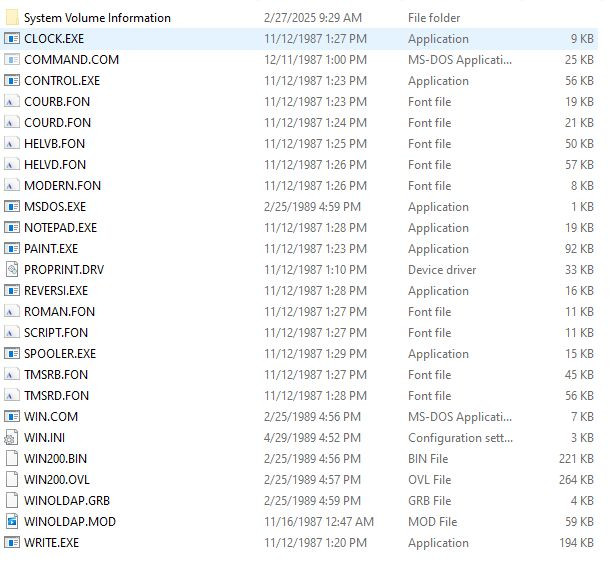Click the 221 KB size value
Image resolution: width=614 pixels, height=562 pixels.
576,459
